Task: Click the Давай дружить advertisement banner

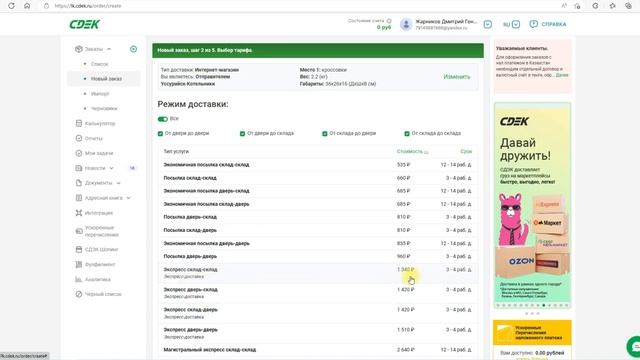Action: pyautogui.click(x=532, y=205)
